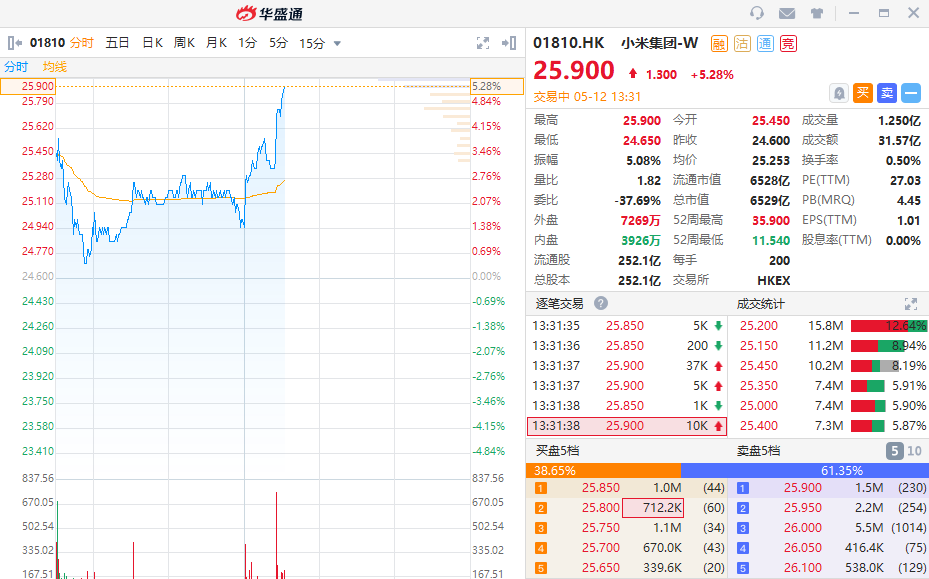
Task: Open help for 逐笔交易
Action: [601, 303]
